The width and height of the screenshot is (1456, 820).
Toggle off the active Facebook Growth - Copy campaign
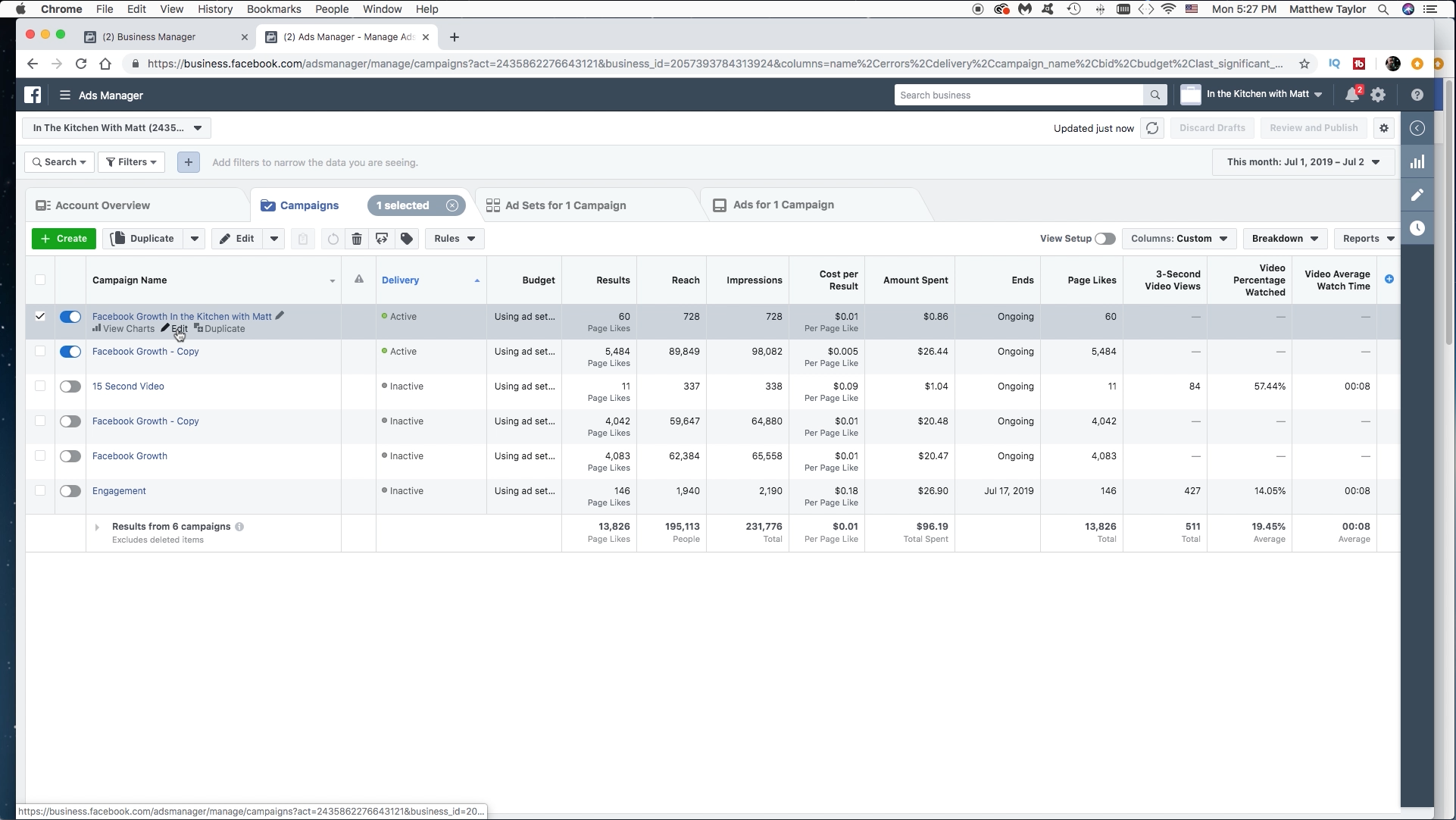pos(70,352)
